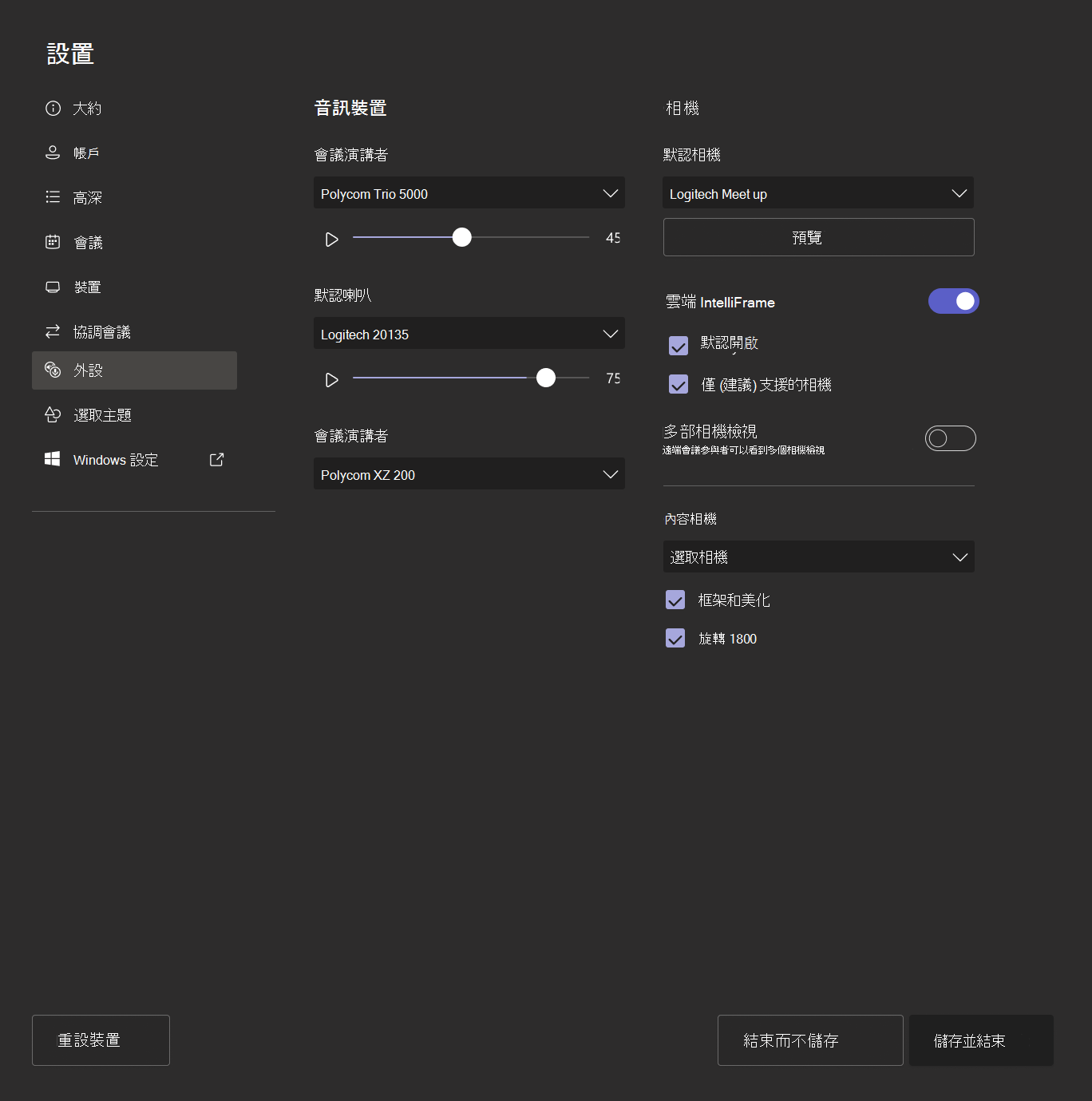1092x1101 pixels.
Task: Click the monitor icon beside 裝置
Action: tap(53, 287)
